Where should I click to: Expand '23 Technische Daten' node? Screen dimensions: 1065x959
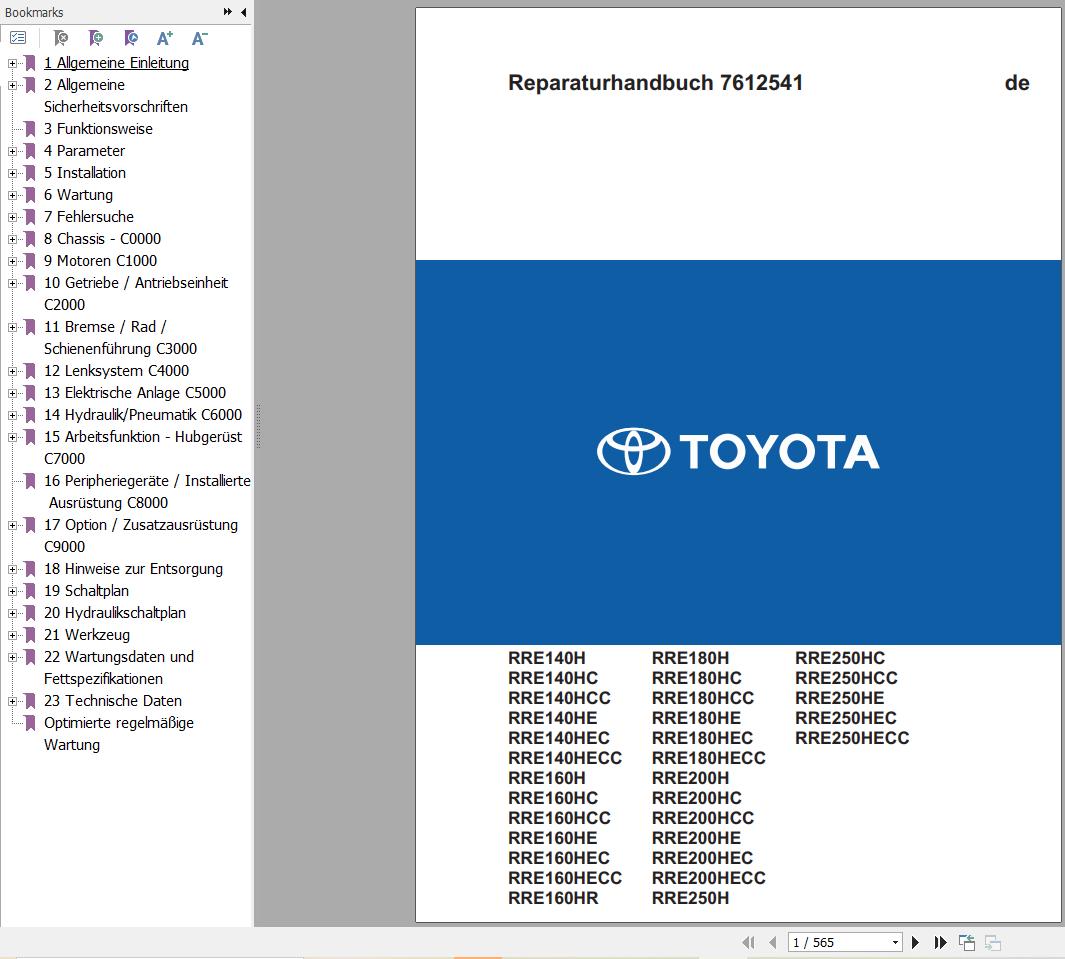pyautogui.click(x=12, y=701)
